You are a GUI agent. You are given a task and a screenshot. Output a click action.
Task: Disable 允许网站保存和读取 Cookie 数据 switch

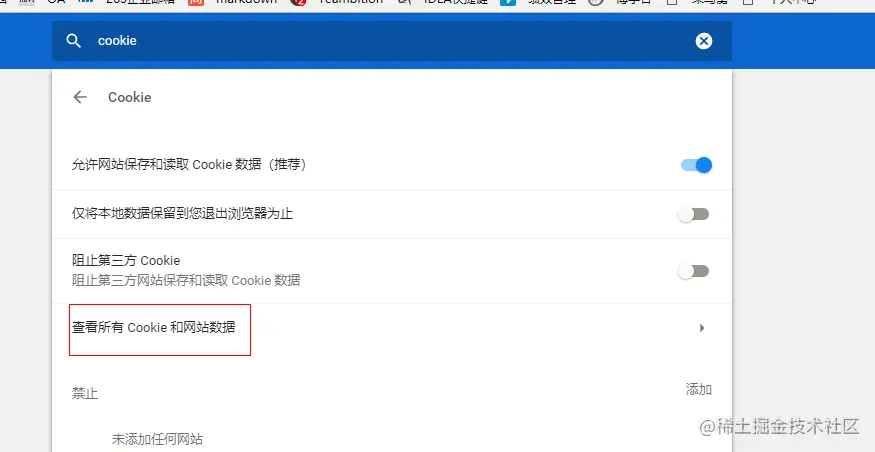[696, 165]
